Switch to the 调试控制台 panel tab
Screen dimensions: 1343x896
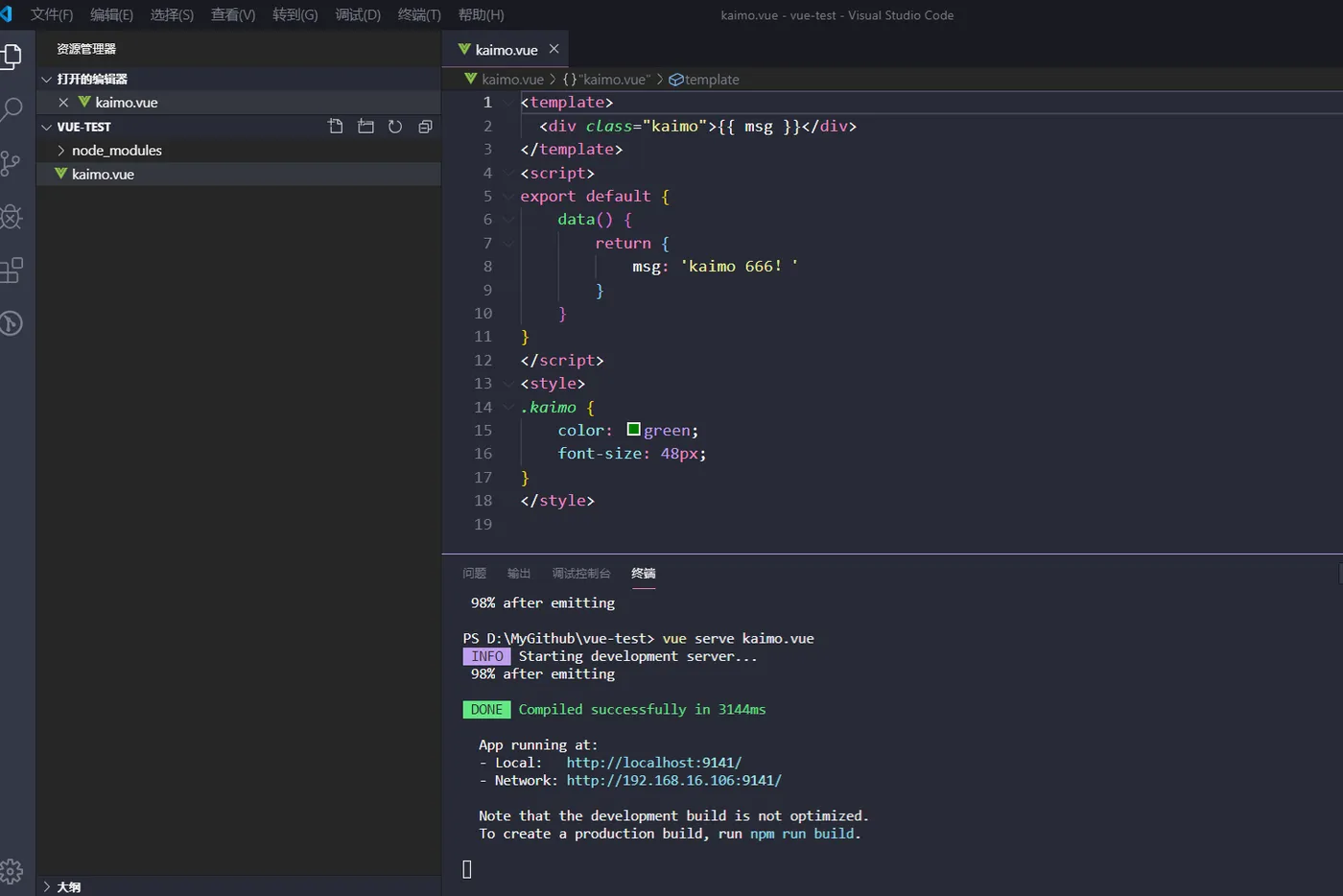coord(581,573)
